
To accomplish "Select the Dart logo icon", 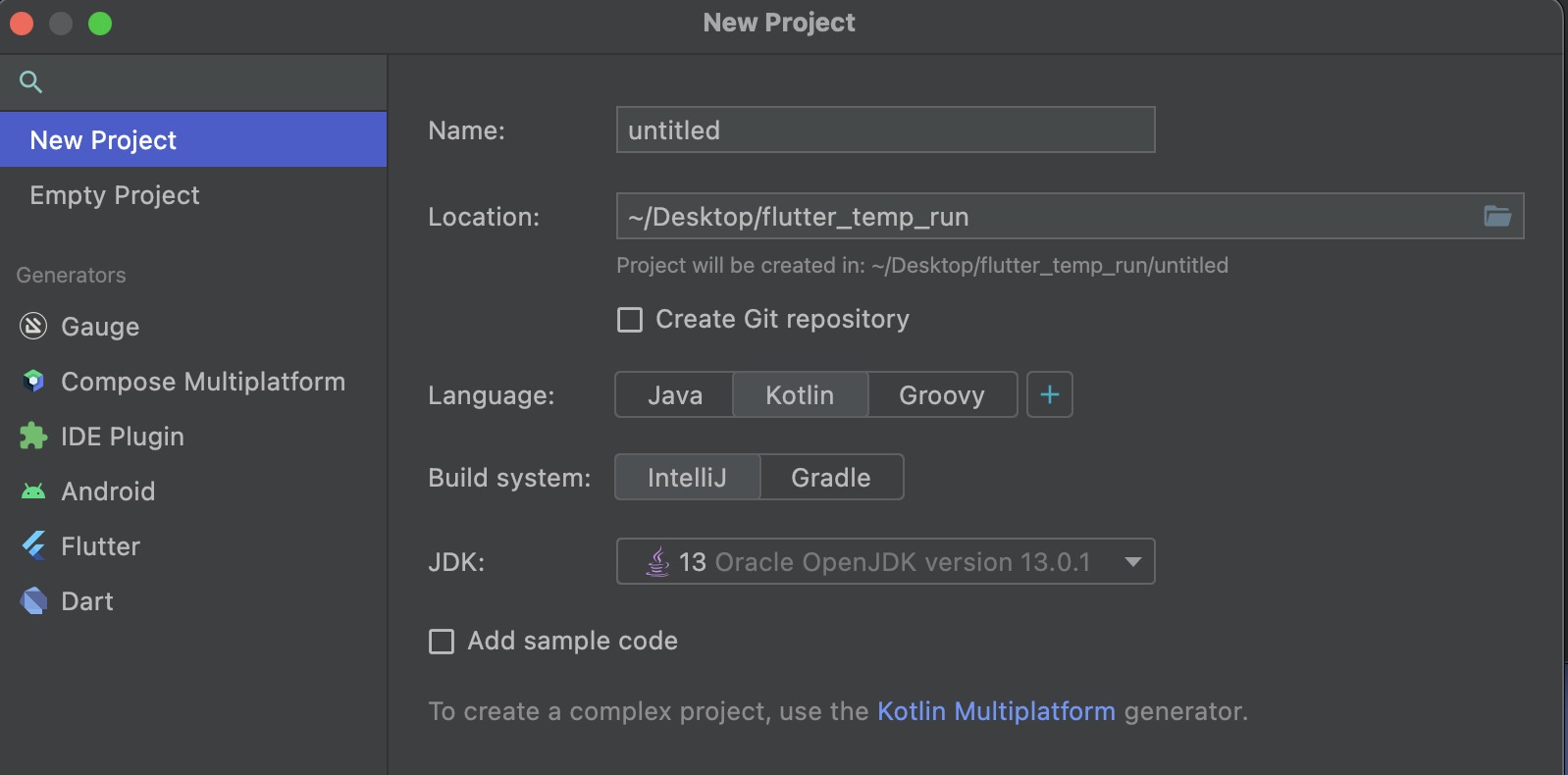I will coord(33,601).
